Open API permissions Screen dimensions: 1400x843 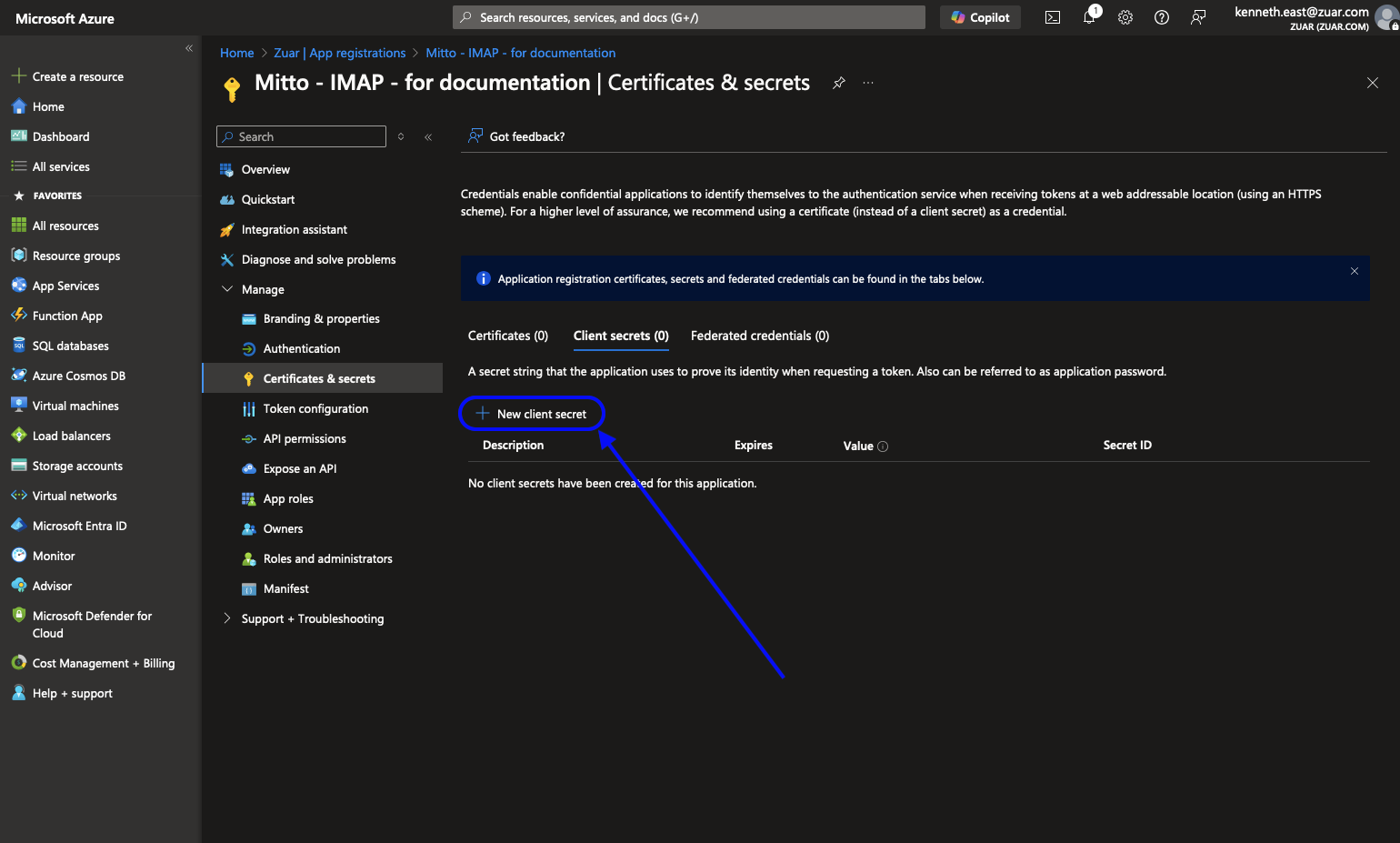294,438
